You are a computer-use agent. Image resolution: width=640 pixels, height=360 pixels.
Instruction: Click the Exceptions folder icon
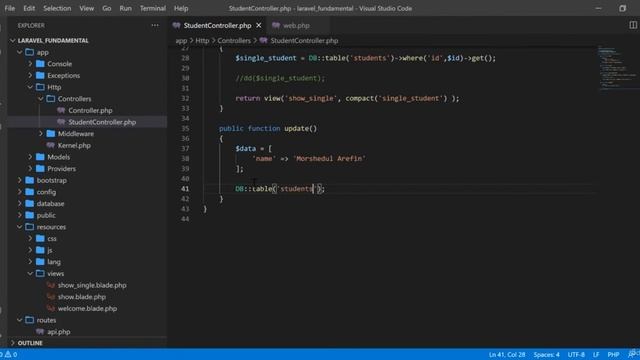[x=40, y=76]
